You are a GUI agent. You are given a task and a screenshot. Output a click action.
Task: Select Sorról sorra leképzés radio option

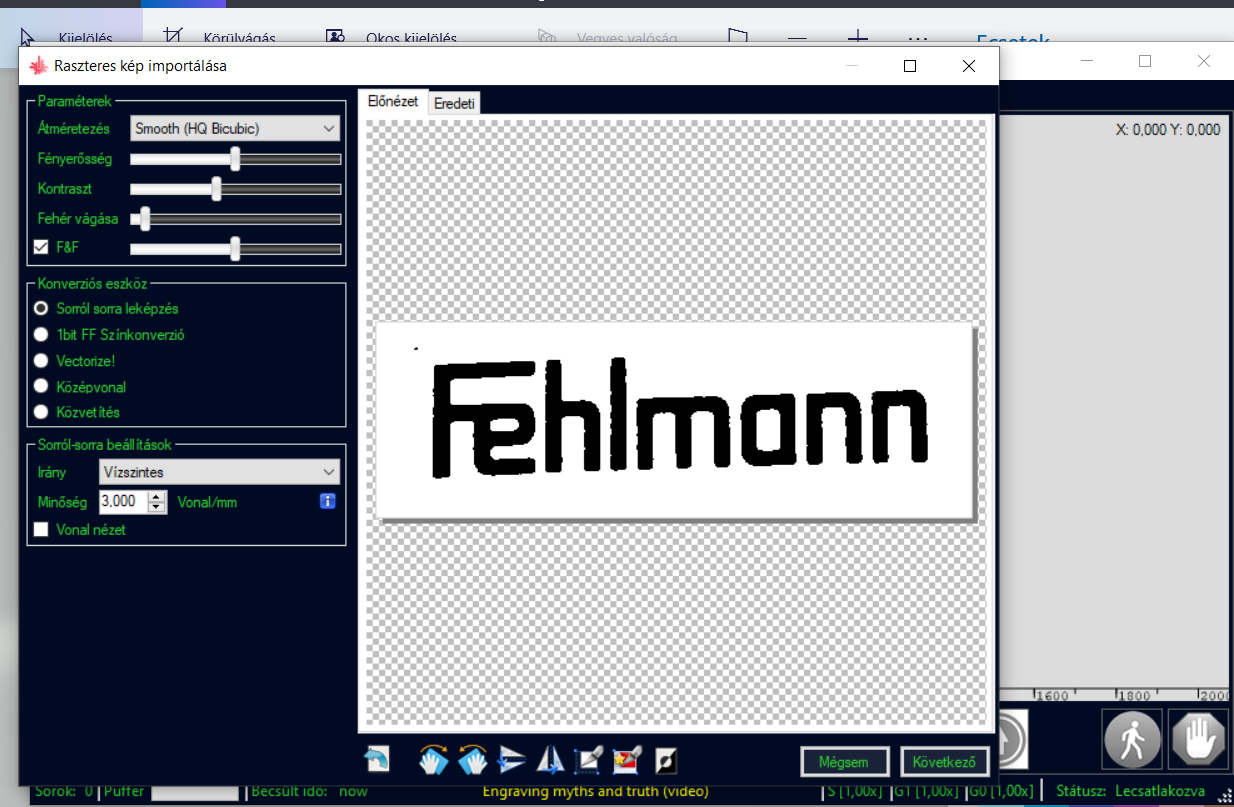pyautogui.click(x=41, y=309)
